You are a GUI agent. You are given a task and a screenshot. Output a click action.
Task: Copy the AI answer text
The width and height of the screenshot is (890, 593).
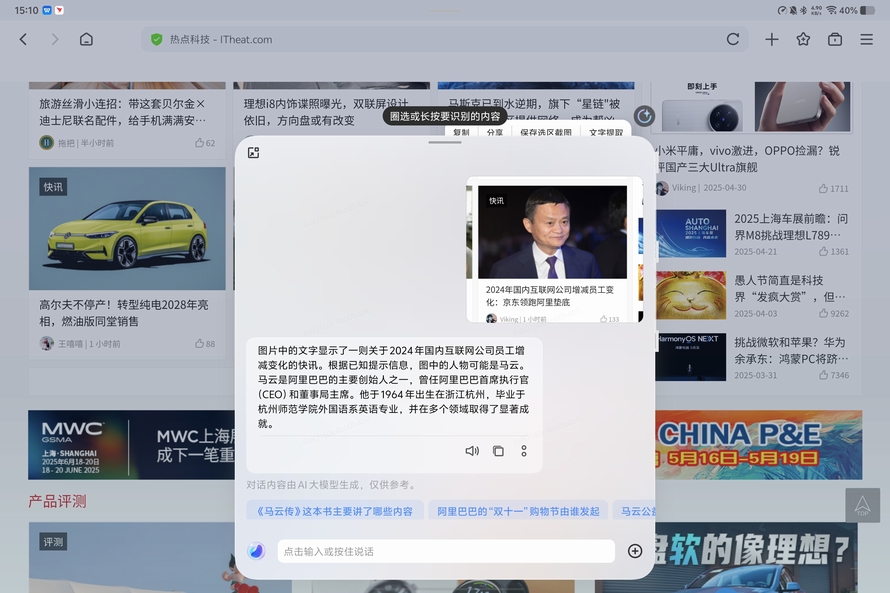[x=498, y=451]
